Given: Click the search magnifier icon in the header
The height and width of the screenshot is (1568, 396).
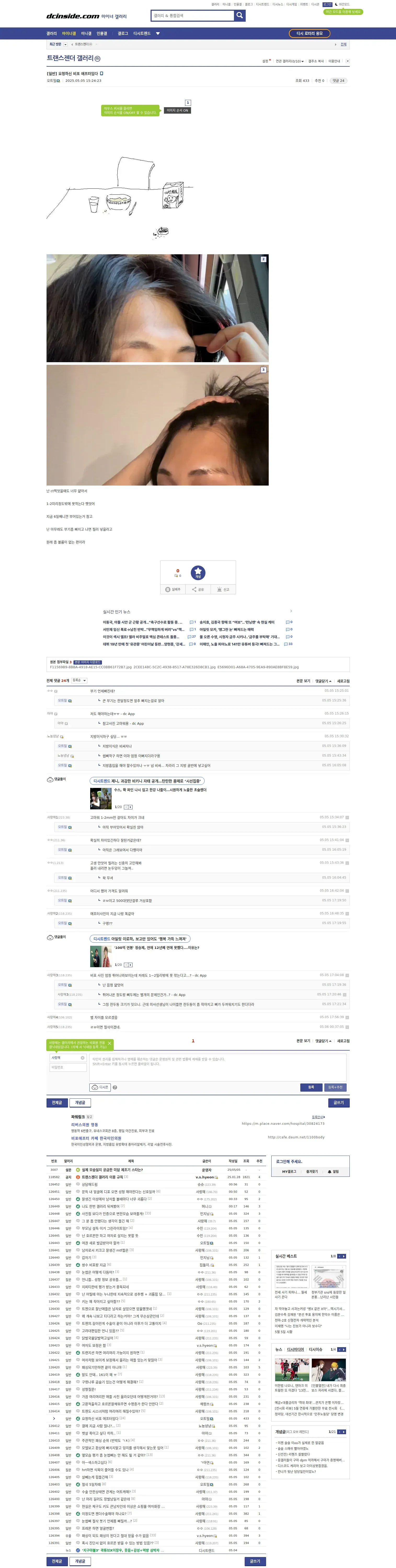Looking at the screenshot, I should [x=240, y=15].
